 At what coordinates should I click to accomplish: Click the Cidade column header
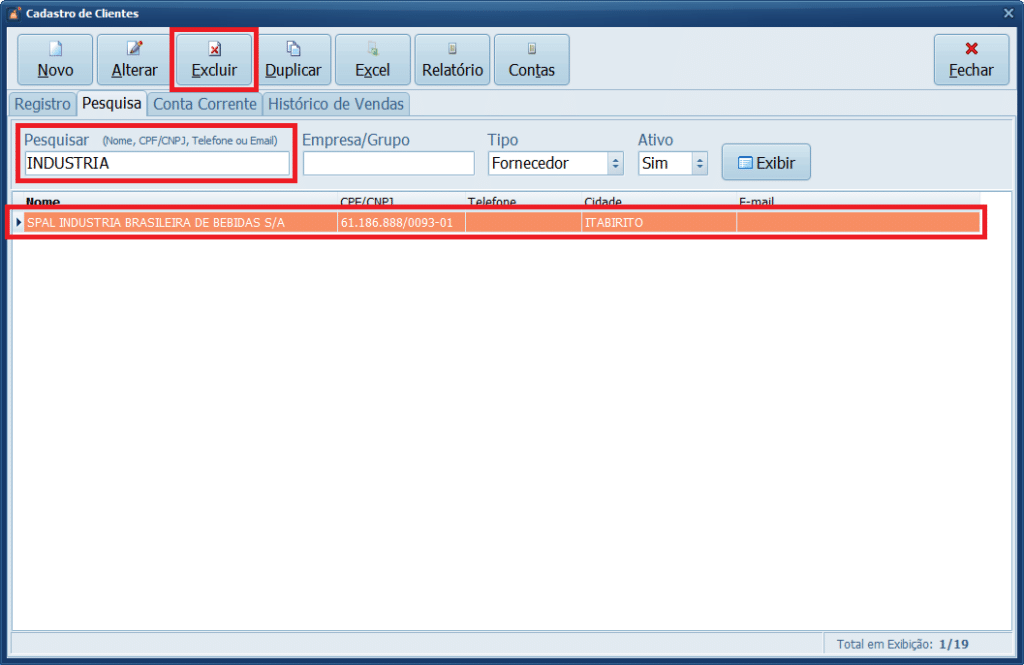pos(603,202)
